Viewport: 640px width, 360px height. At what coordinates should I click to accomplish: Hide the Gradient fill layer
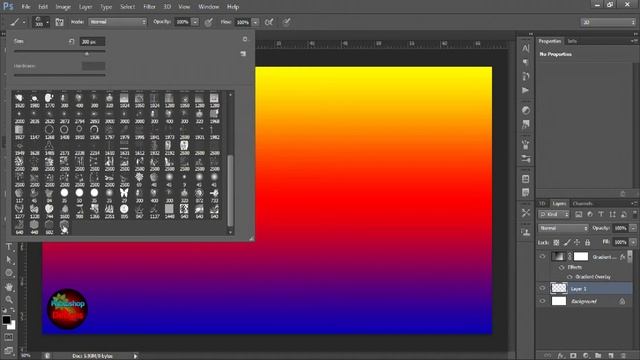point(542,256)
